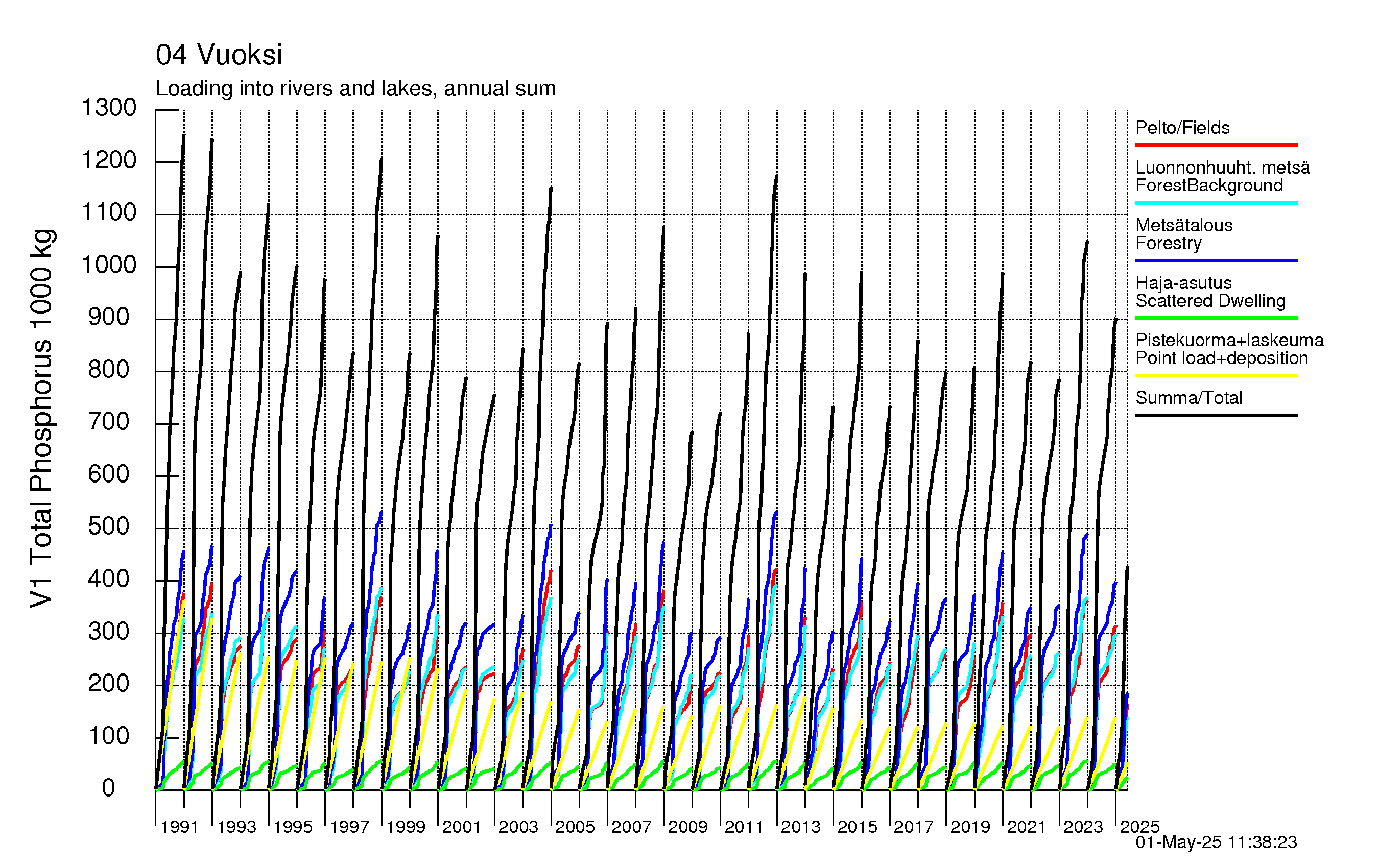Click the x-axis year label 2015
This screenshot has width=1379, height=868.
(x=858, y=827)
